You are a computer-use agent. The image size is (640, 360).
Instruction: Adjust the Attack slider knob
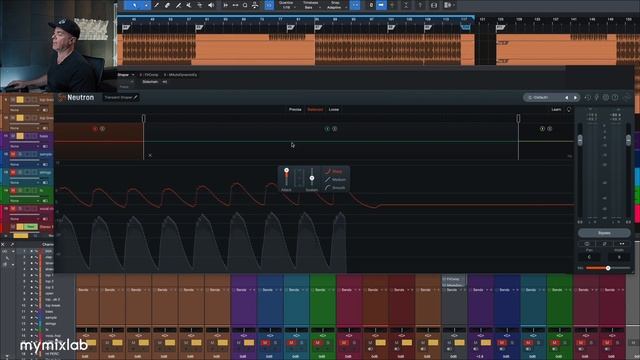click(x=287, y=170)
